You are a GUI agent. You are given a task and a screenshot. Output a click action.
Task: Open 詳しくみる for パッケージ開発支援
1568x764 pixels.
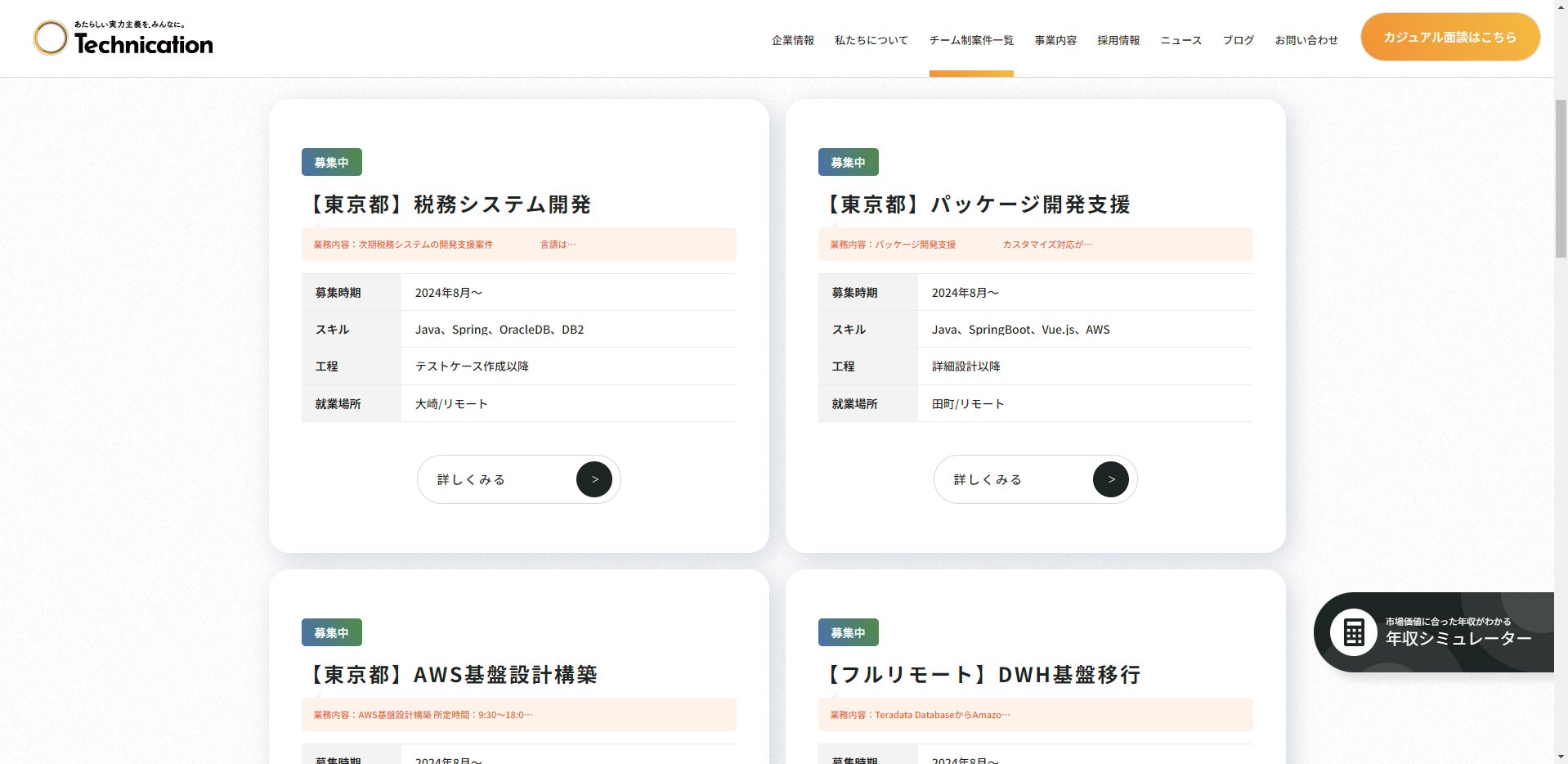point(1035,479)
